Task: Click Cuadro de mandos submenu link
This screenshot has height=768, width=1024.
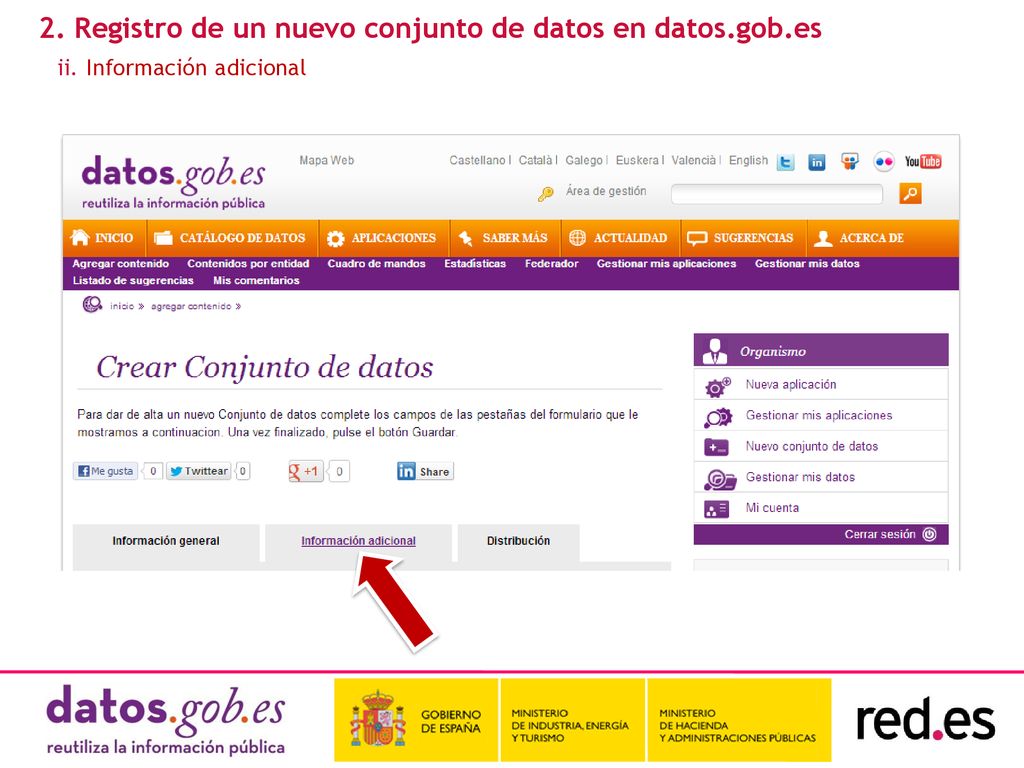Action: point(376,264)
